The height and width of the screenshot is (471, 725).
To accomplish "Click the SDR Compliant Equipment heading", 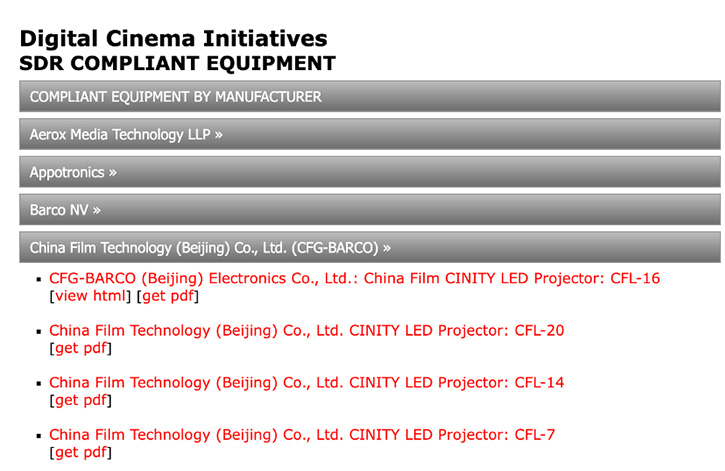I will coord(178,63).
